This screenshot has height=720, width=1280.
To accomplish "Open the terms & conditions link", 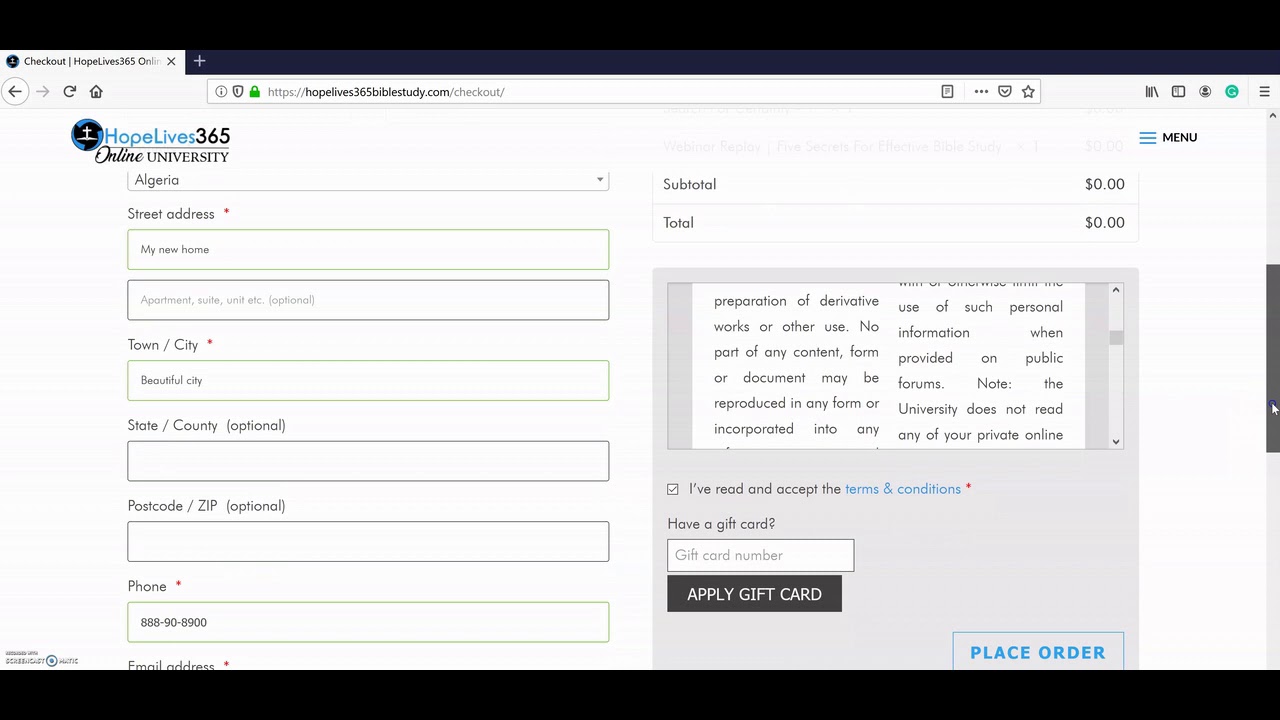I will point(903,489).
